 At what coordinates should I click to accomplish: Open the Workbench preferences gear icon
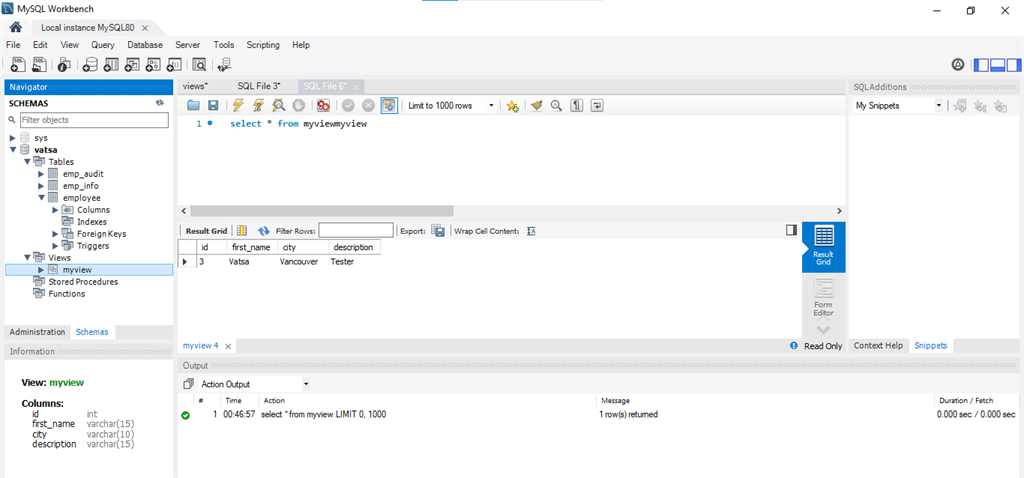(957, 65)
